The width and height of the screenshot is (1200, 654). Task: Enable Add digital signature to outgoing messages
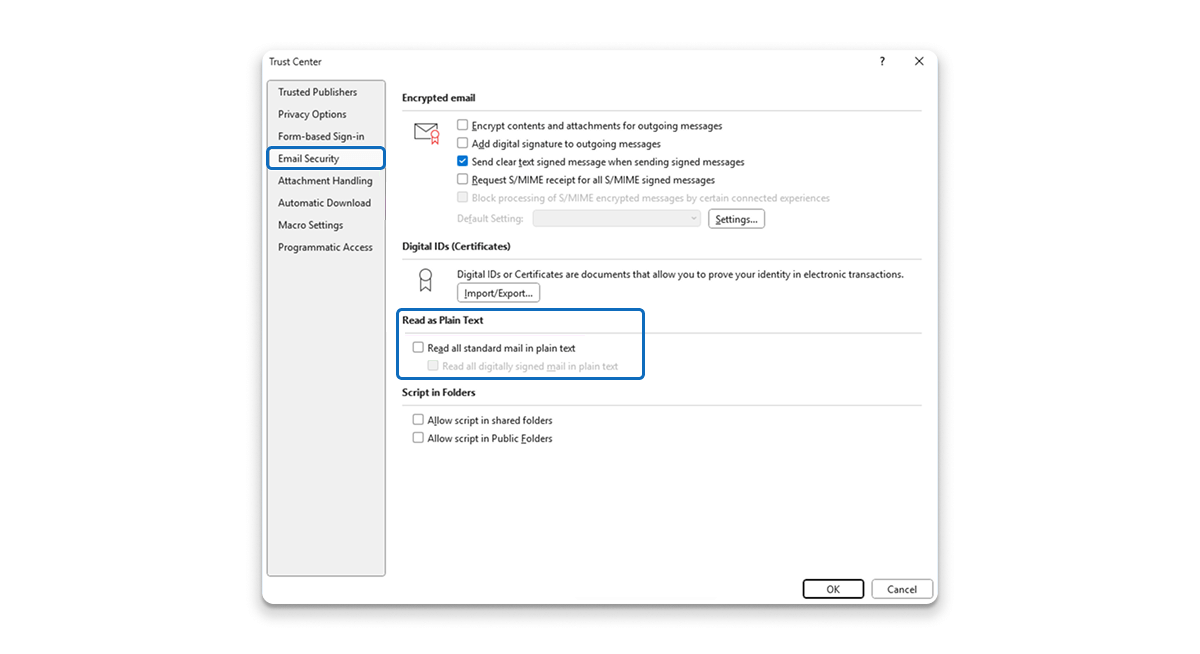[462, 143]
